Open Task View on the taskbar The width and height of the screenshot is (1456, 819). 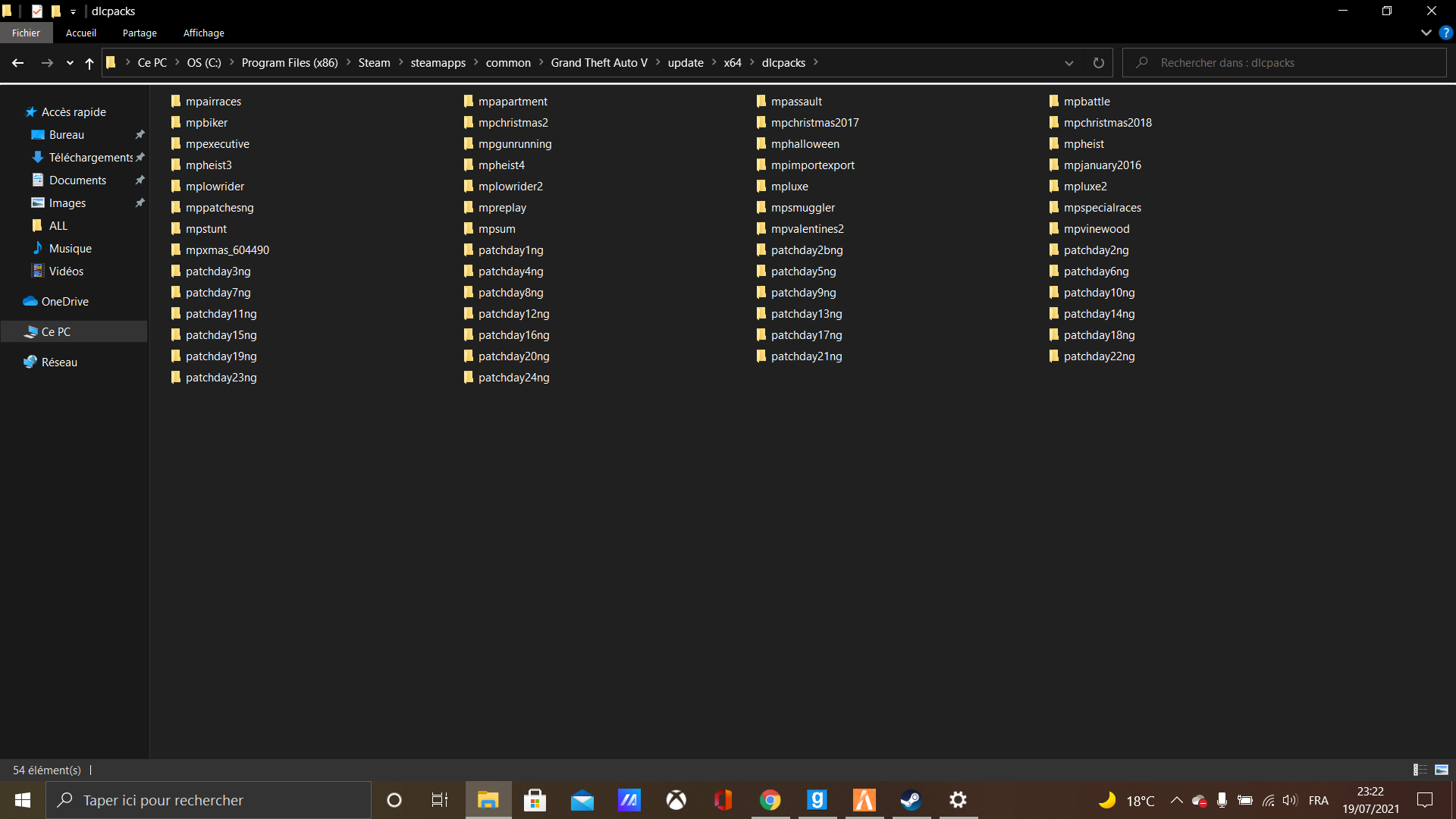click(440, 800)
